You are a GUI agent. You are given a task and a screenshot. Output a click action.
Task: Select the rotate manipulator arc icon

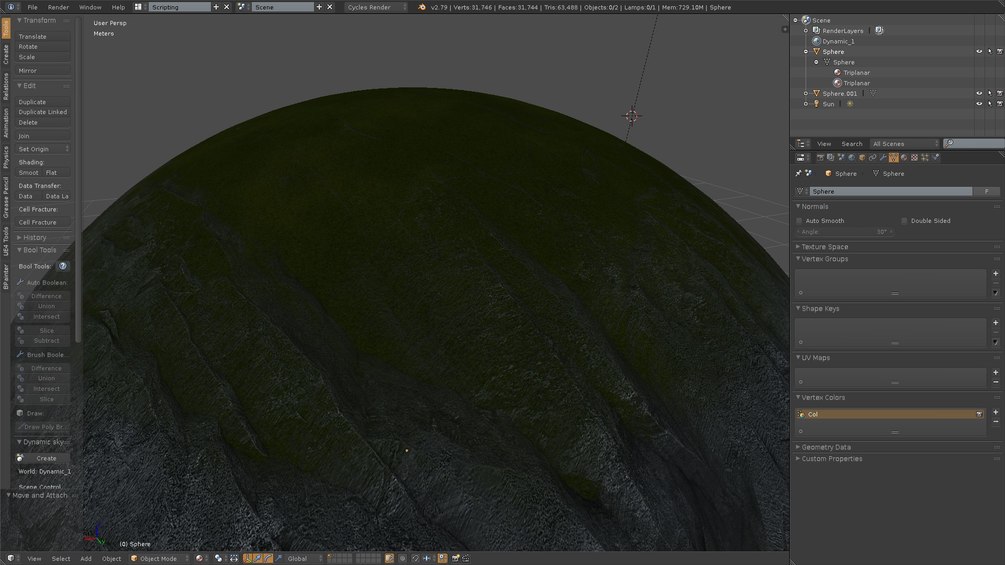(268, 559)
